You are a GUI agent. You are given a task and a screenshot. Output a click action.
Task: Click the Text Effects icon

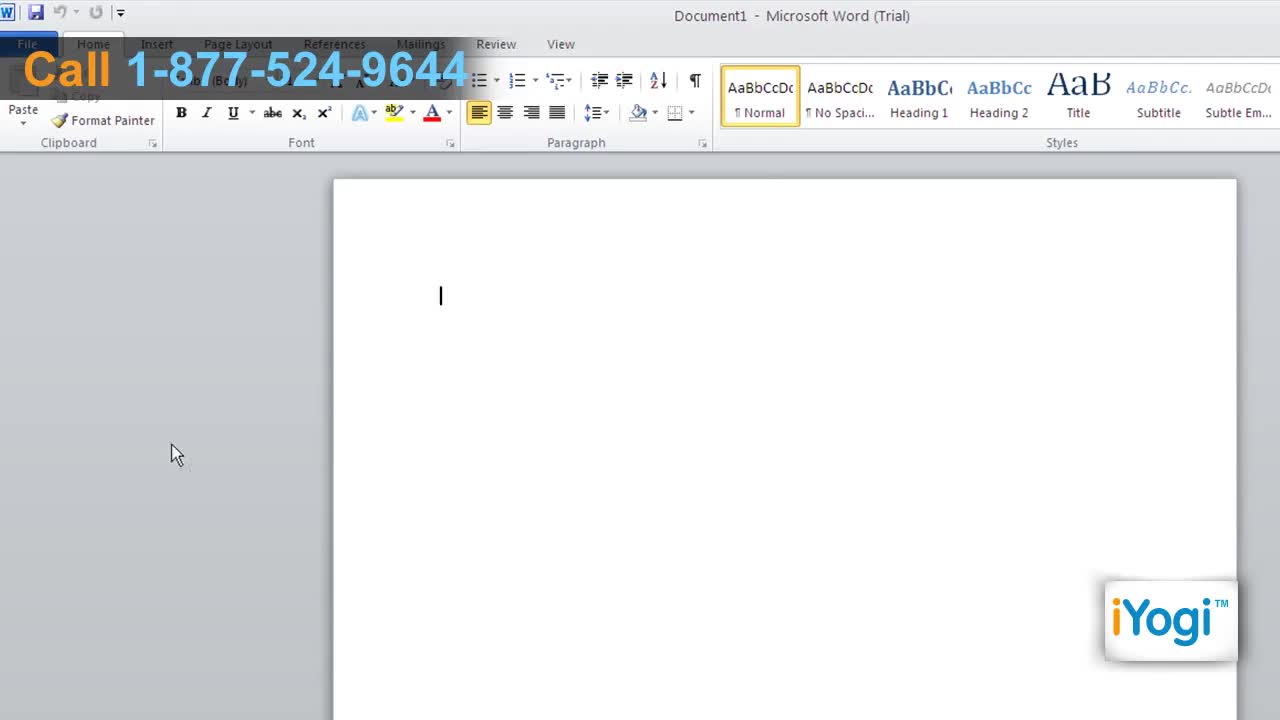[360, 113]
